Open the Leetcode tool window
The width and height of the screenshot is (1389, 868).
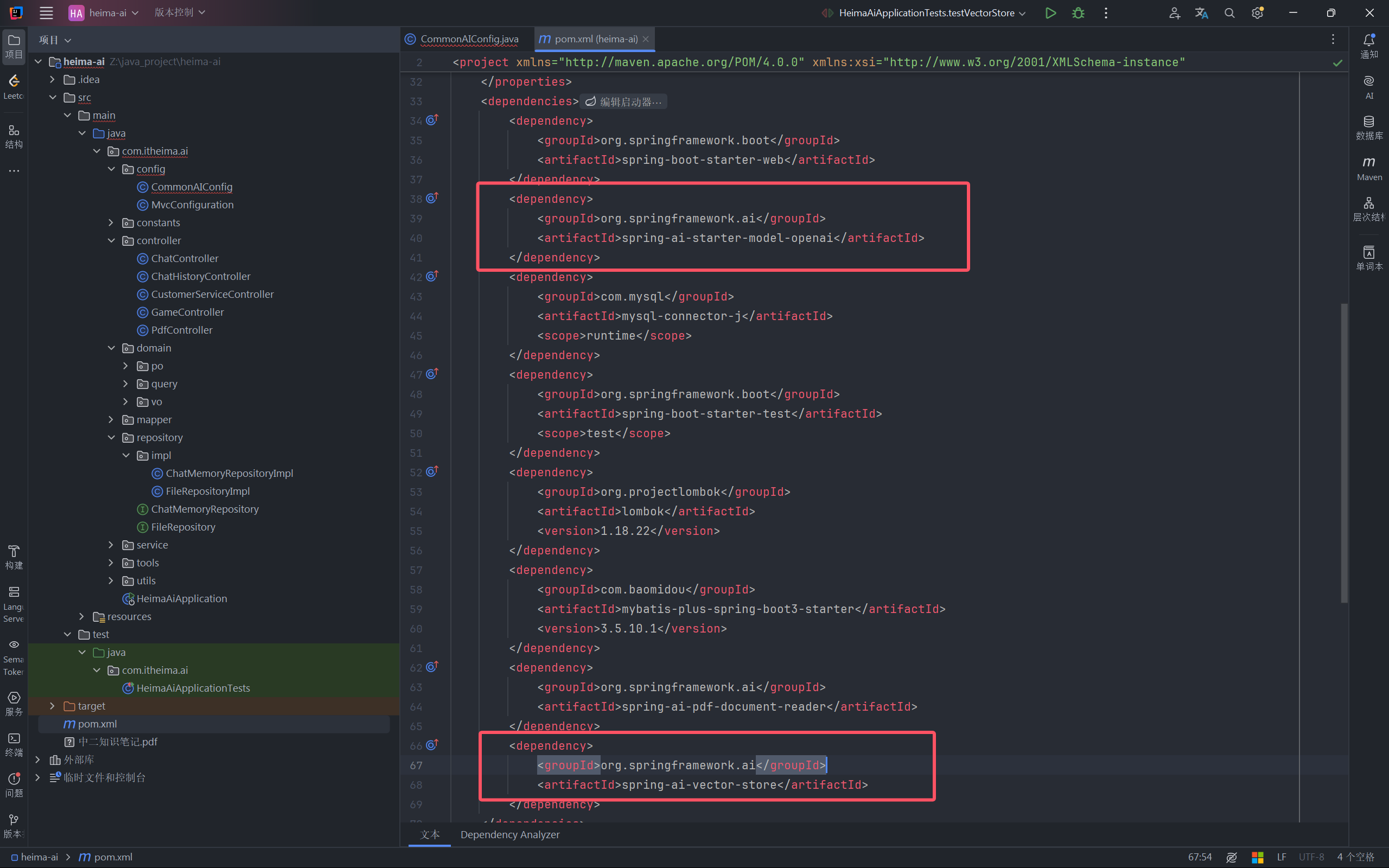click(x=14, y=87)
